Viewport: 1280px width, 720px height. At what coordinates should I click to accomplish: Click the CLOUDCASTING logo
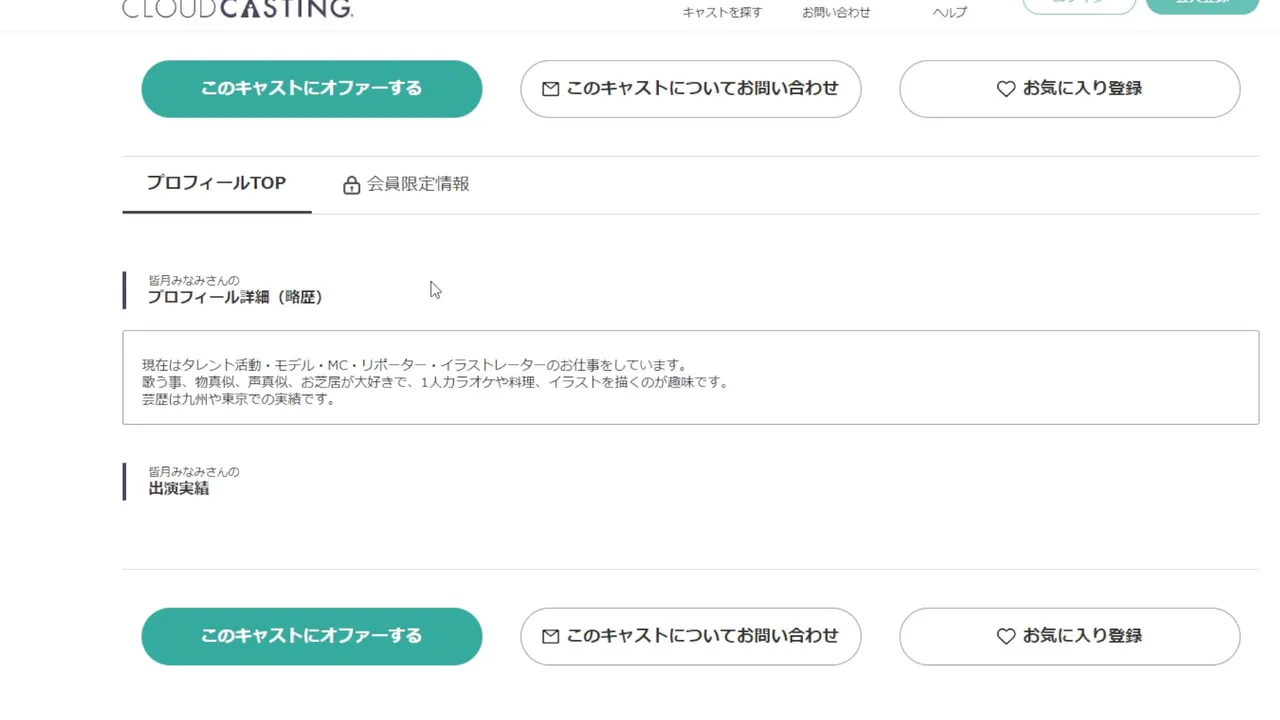pyautogui.click(x=237, y=9)
